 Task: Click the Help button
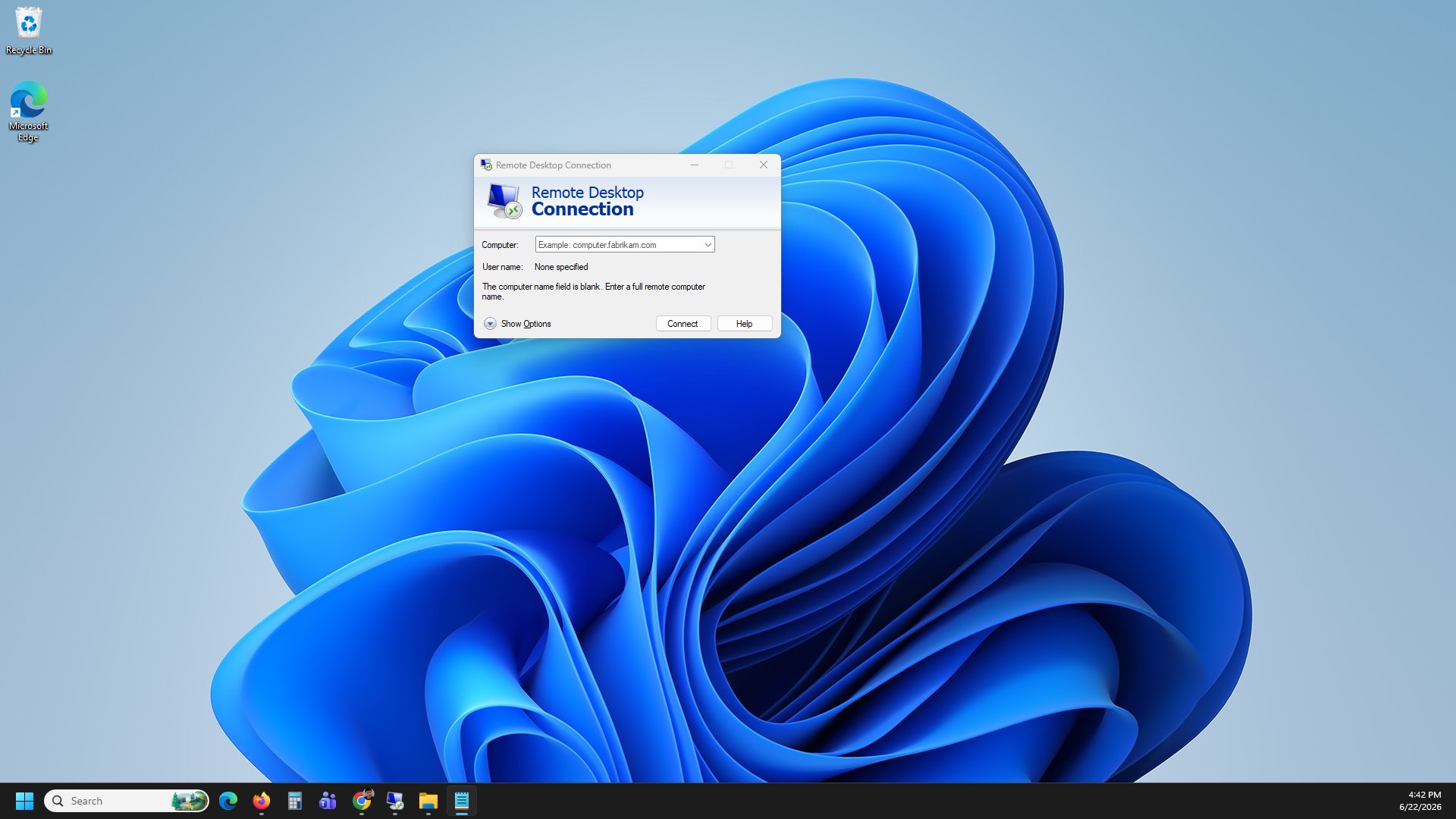pyautogui.click(x=745, y=324)
